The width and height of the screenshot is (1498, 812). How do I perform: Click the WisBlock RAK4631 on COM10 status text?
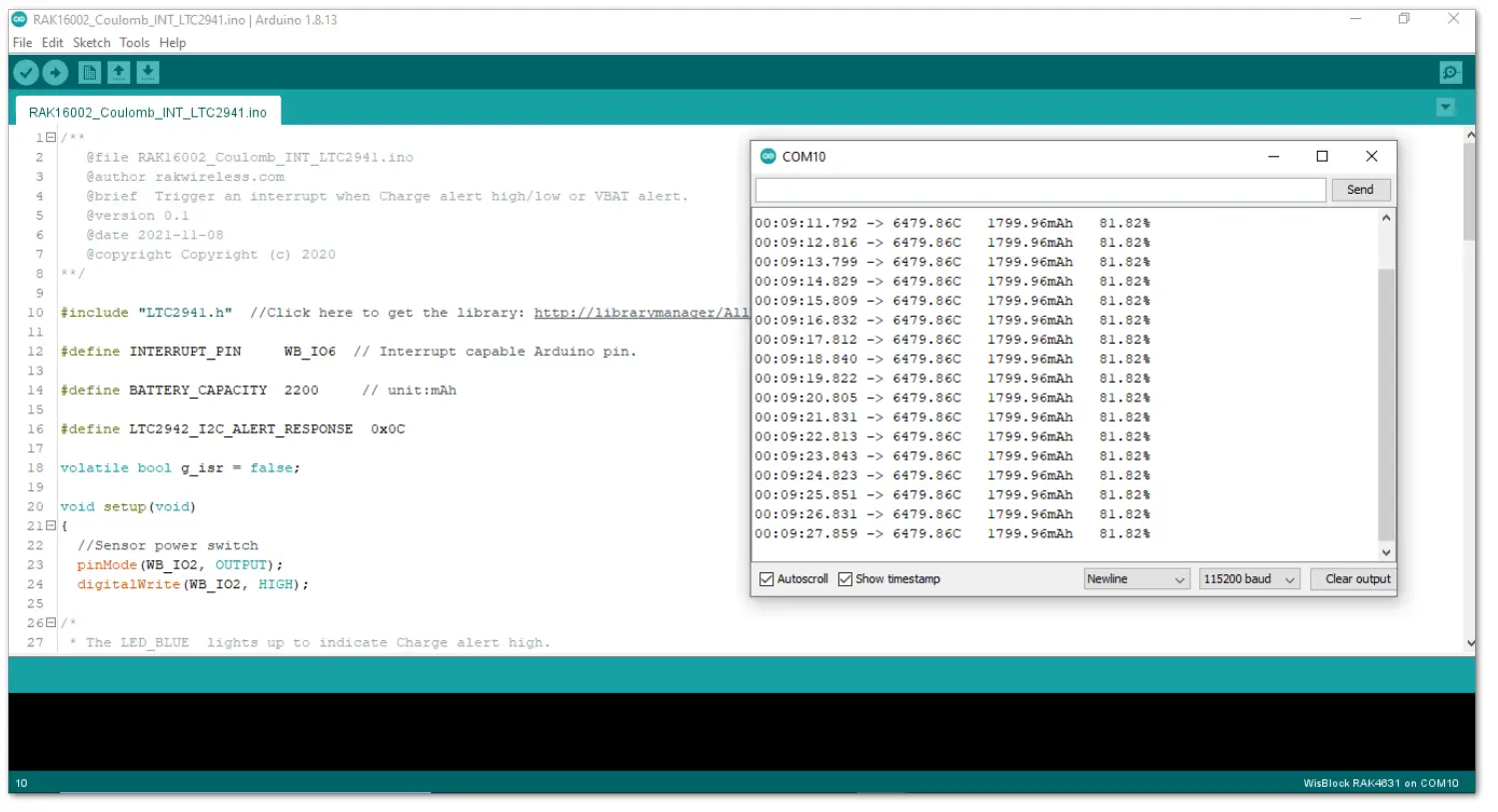pyautogui.click(x=1381, y=783)
